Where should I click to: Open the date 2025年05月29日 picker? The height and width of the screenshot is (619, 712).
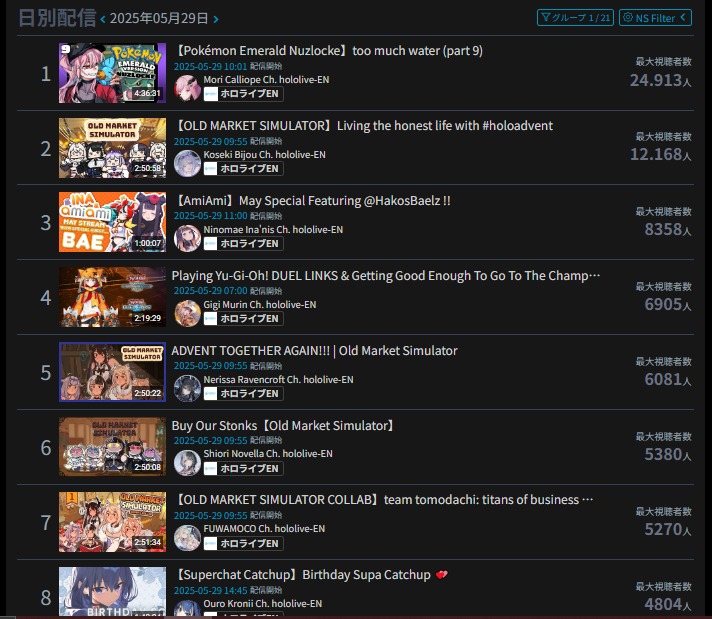tap(159, 19)
